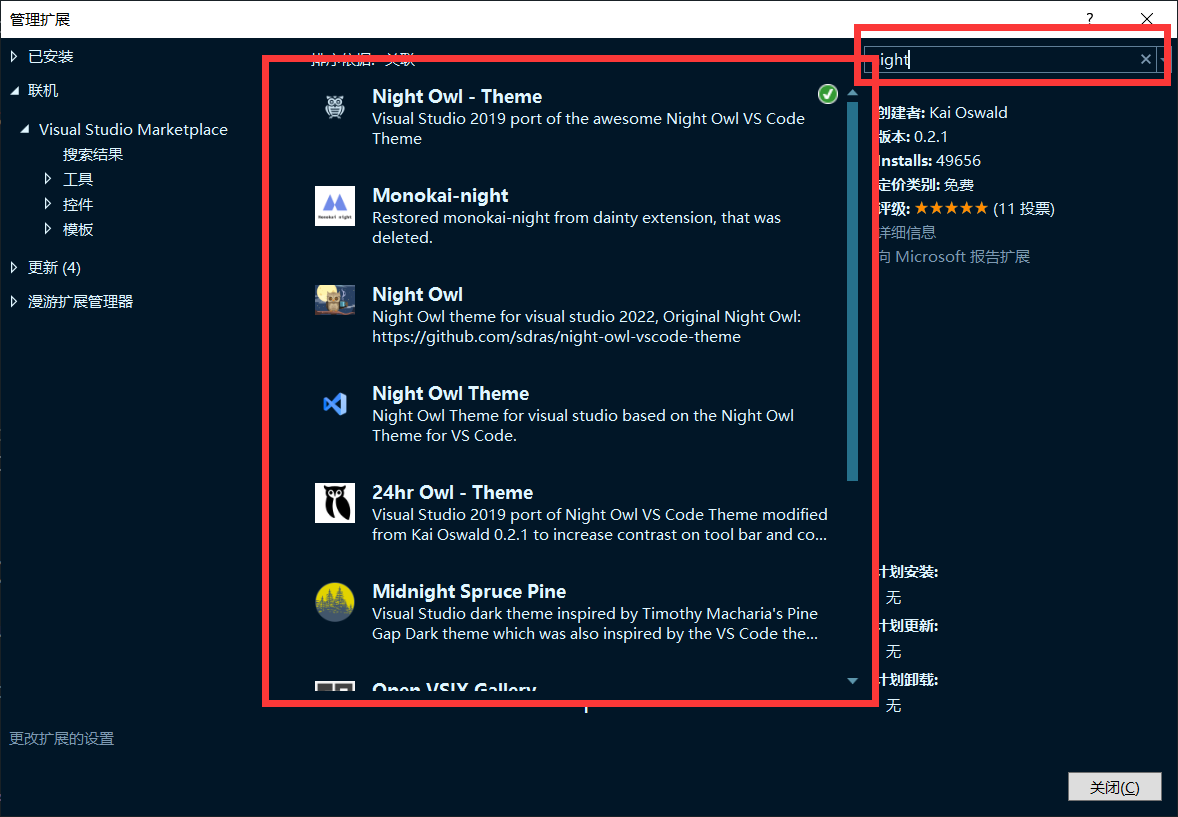Expand the 控件 subcategory

(x=47, y=204)
